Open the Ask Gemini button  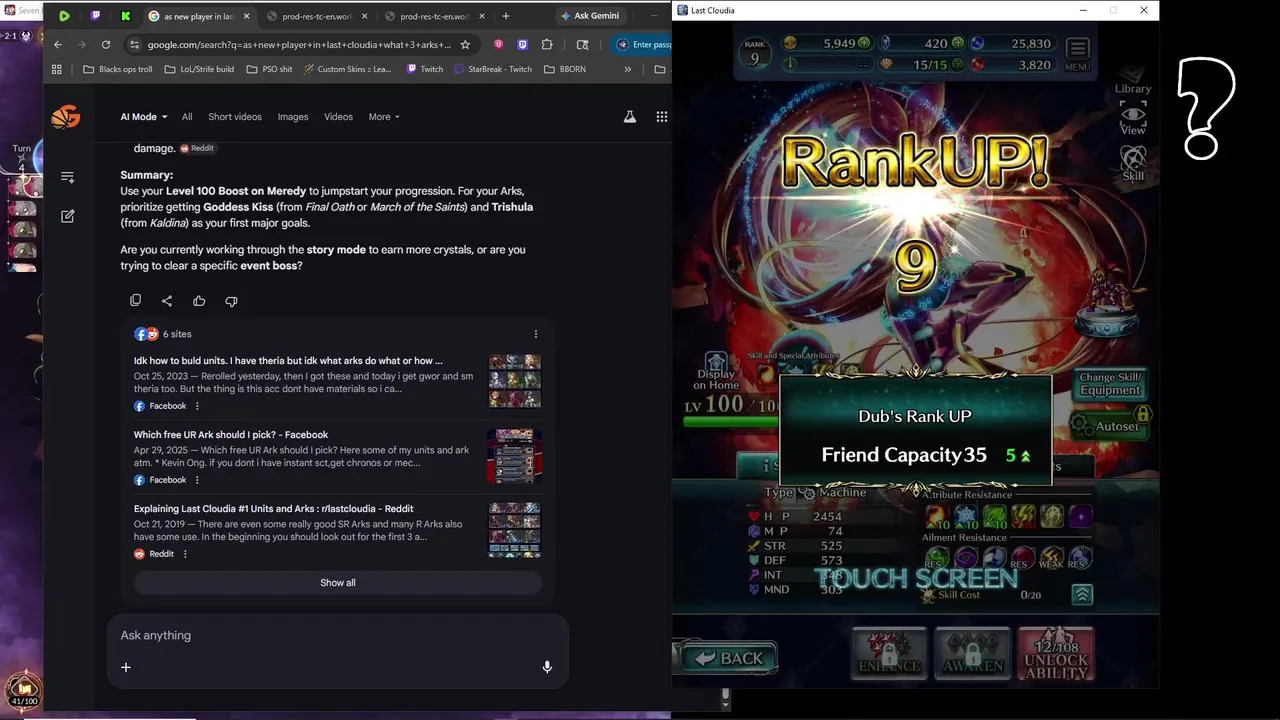pyautogui.click(x=590, y=16)
